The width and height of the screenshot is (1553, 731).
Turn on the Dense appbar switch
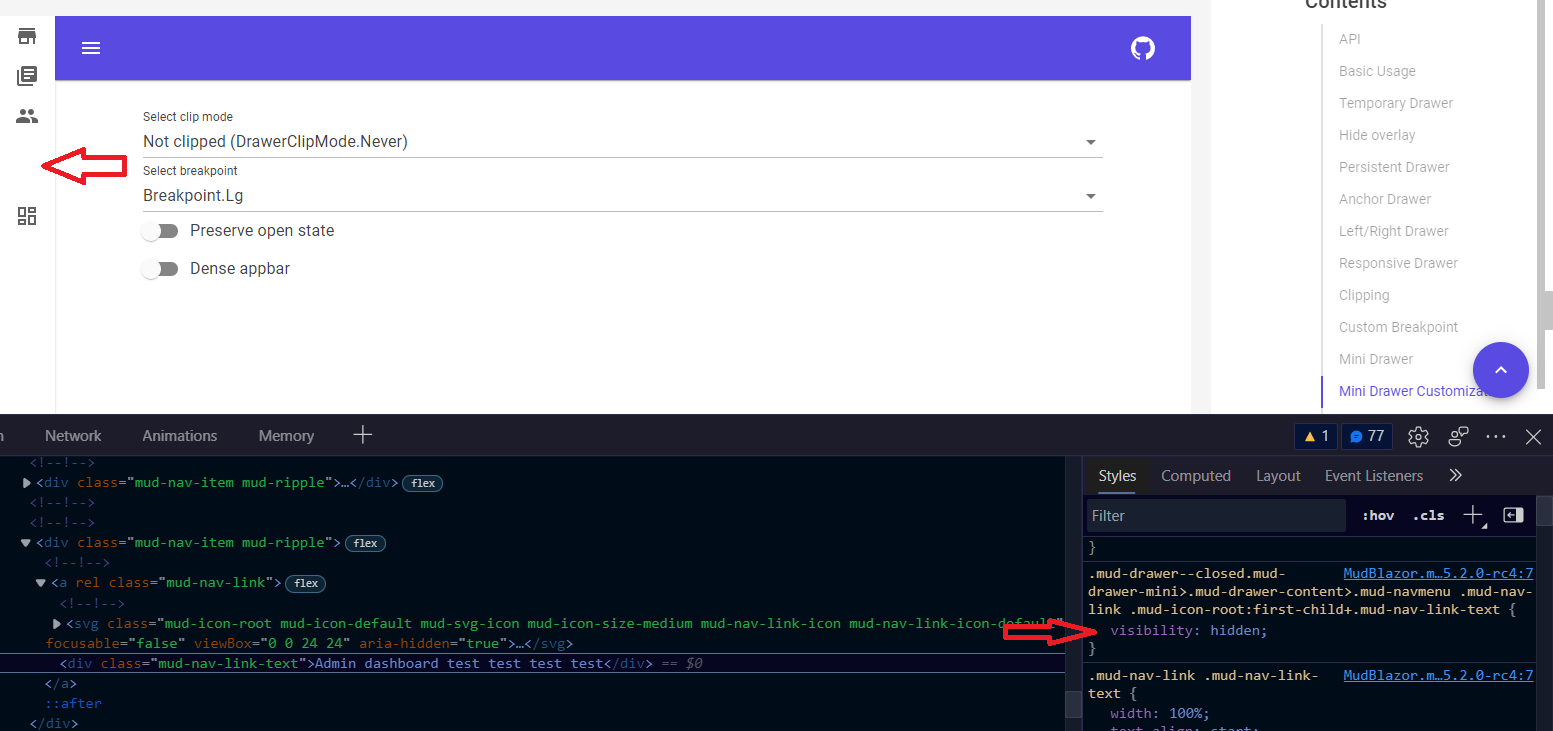pos(160,268)
